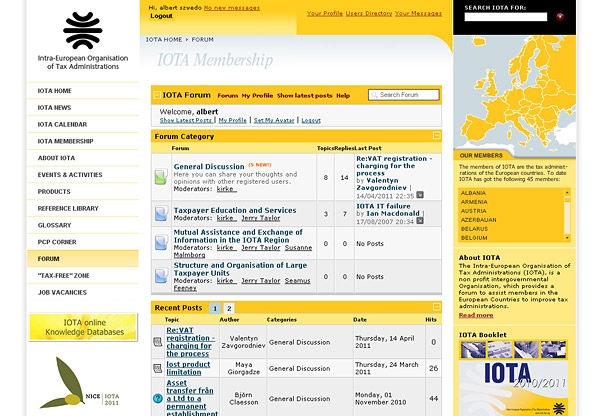The image size is (604, 416).
Task: Click the Search IOTA For input field
Action: click(x=505, y=17)
